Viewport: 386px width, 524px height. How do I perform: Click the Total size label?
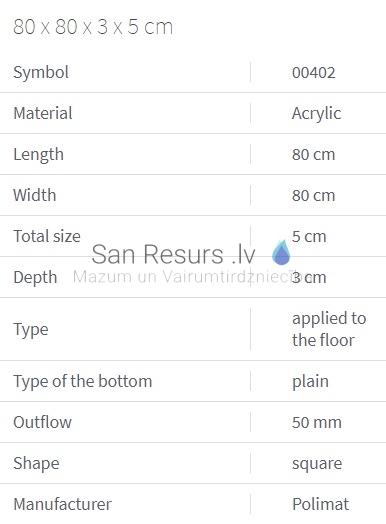click(47, 236)
